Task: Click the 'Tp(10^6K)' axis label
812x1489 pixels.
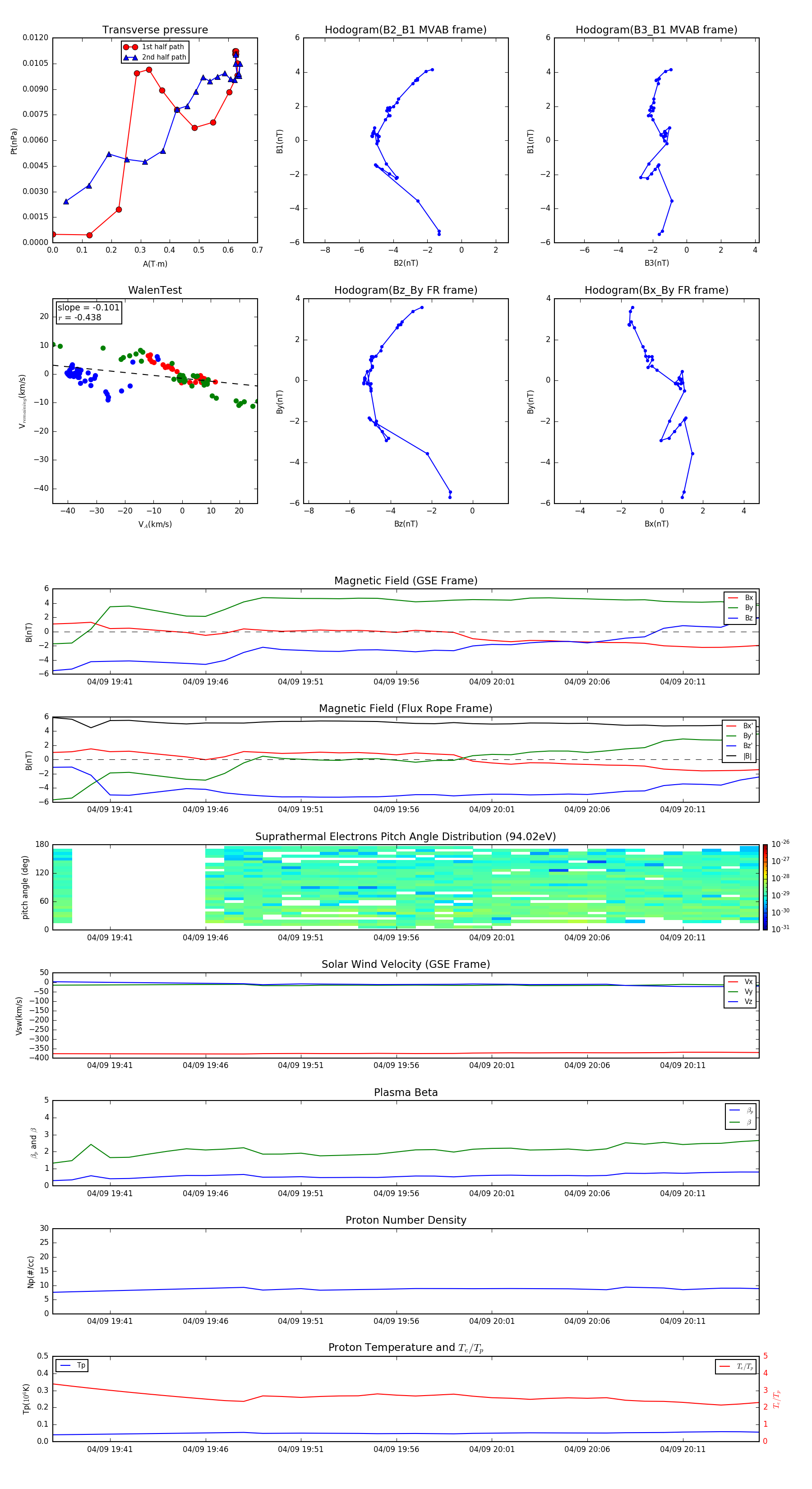Action: point(26,1399)
